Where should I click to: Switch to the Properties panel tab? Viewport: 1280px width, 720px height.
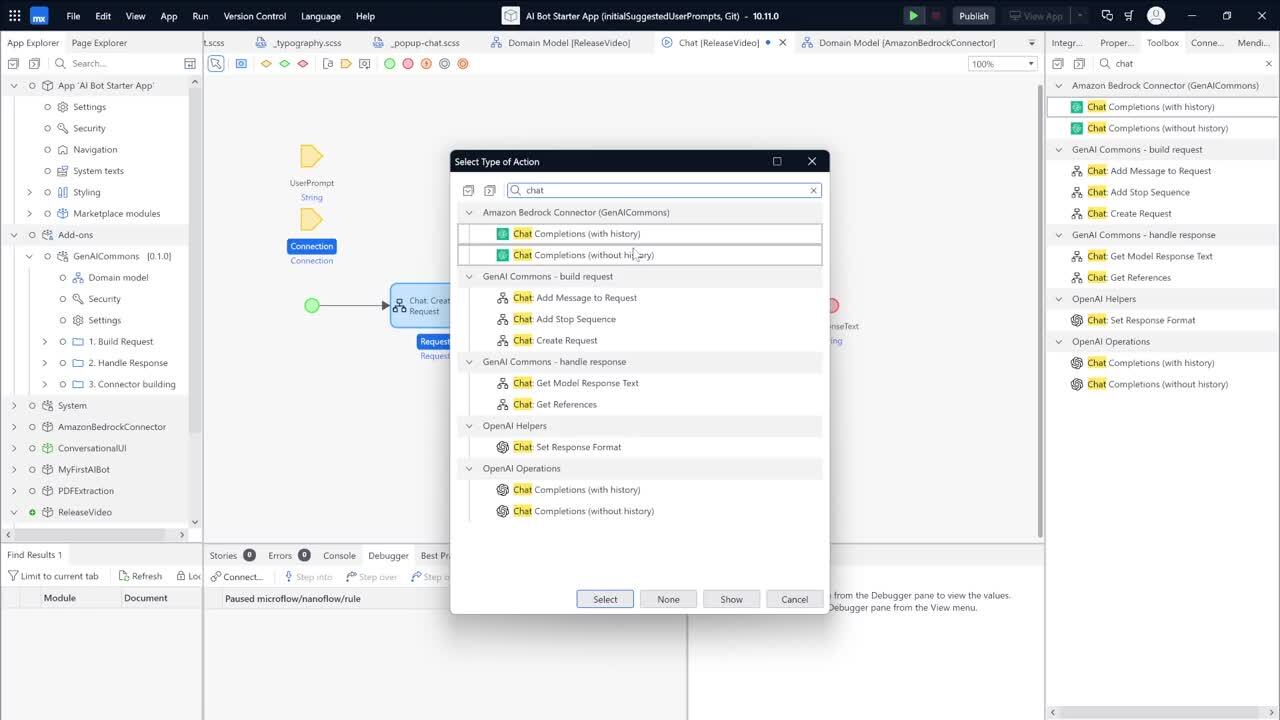1116,43
